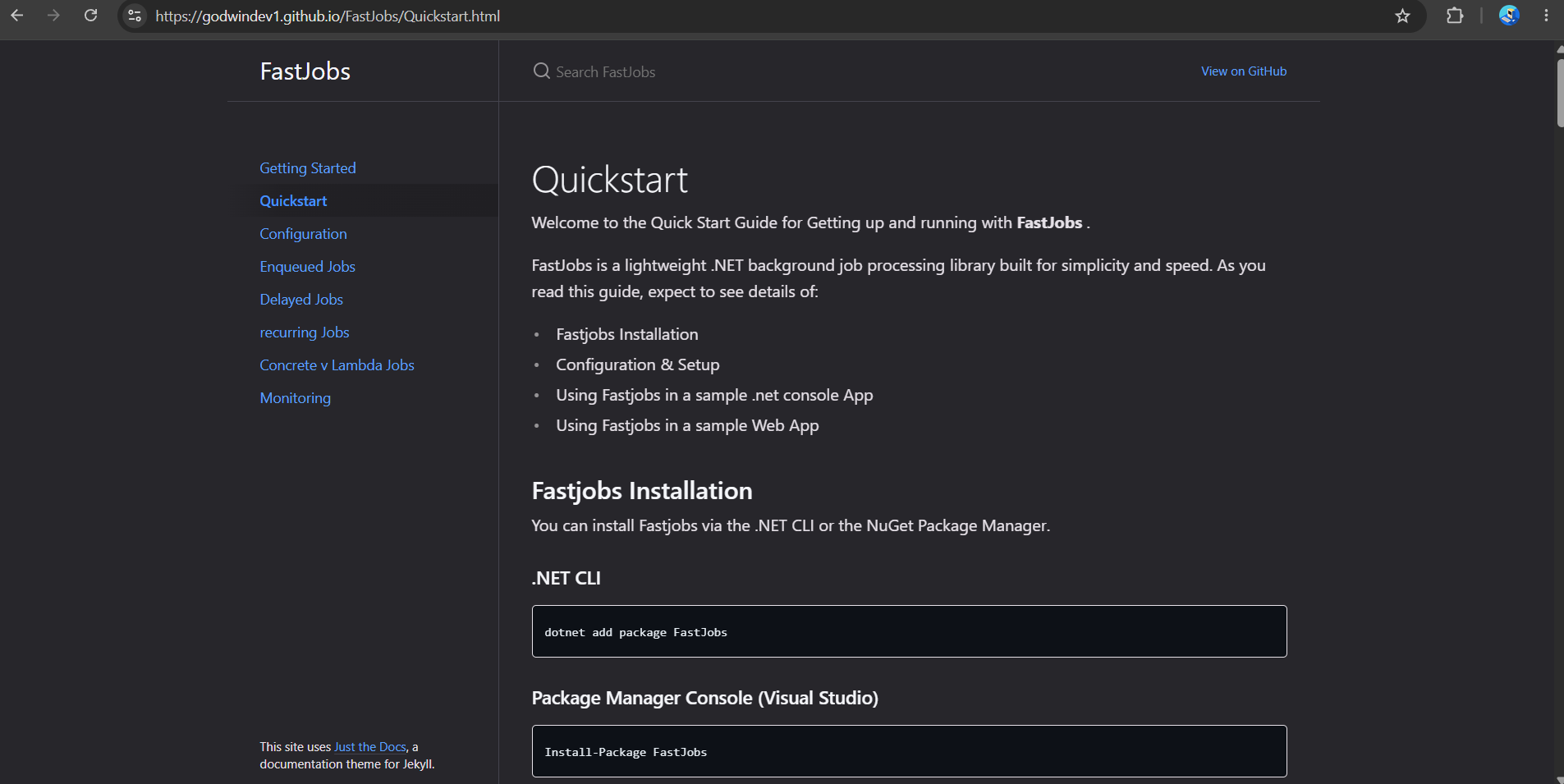This screenshot has height=784, width=1564.
Task: Select Quickstart in sidebar
Action: point(293,201)
